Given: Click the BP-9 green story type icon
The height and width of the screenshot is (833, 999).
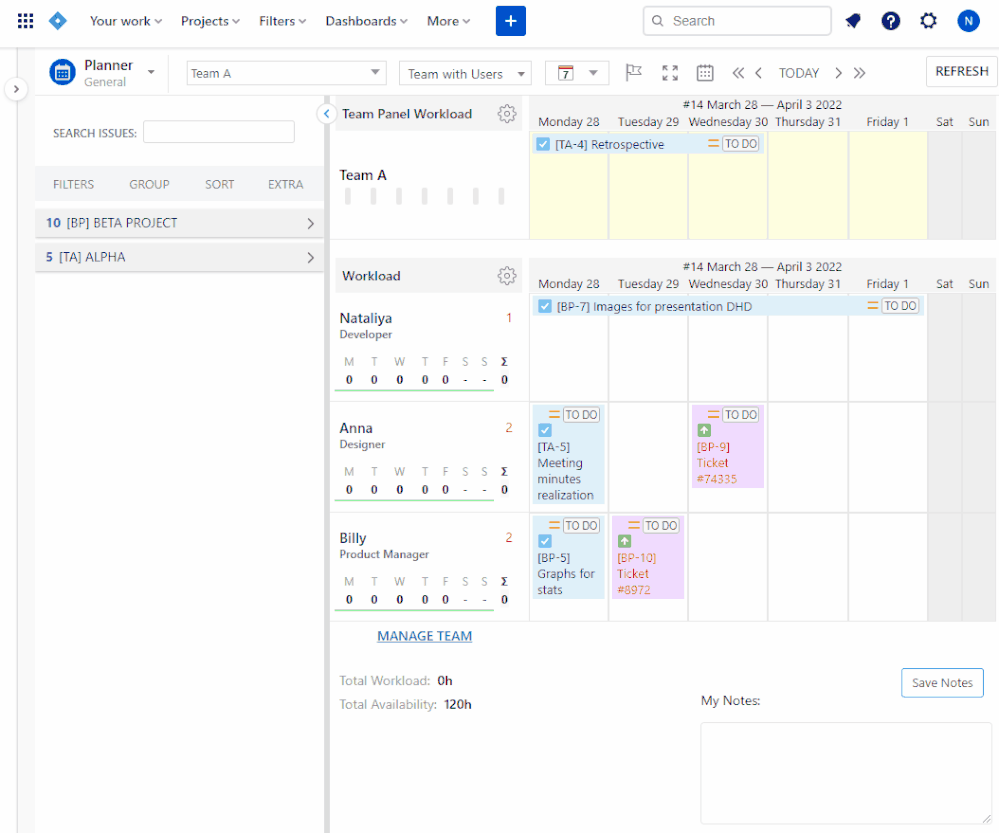Looking at the screenshot, I should 704,430.
